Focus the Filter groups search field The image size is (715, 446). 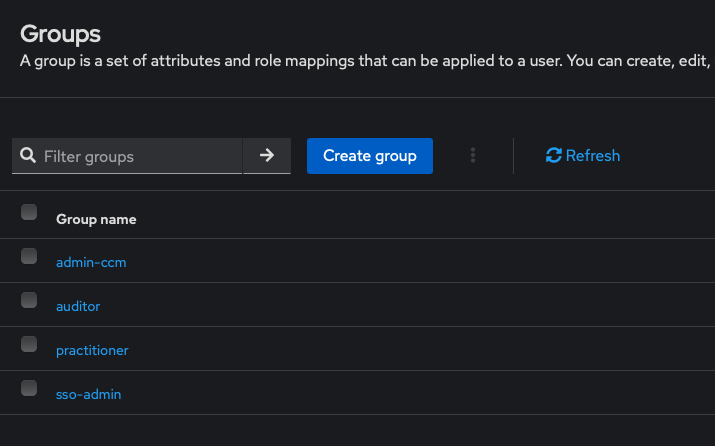(x=138, y=156)
